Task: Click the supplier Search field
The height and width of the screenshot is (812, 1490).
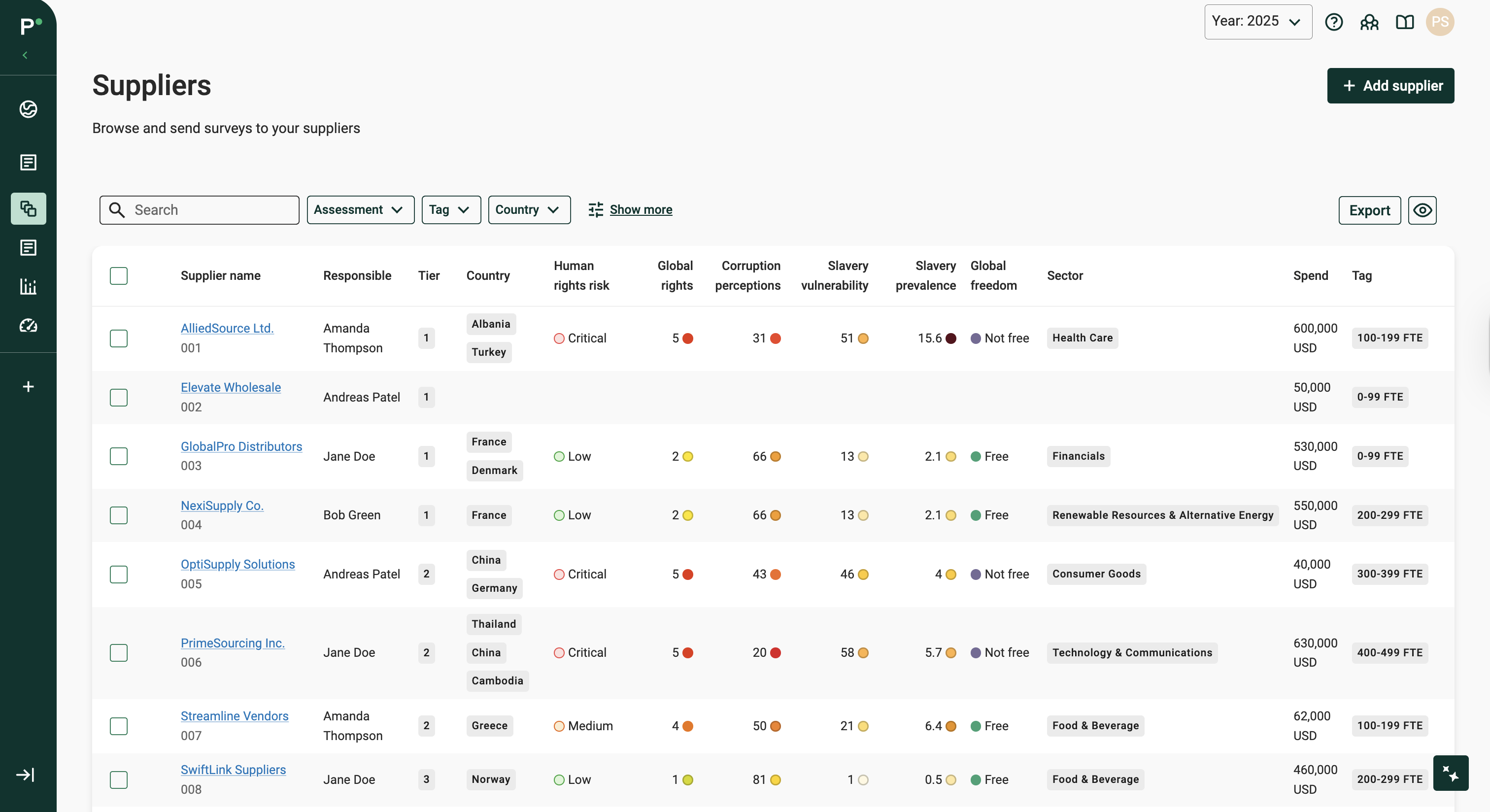Action: [200, 210]
